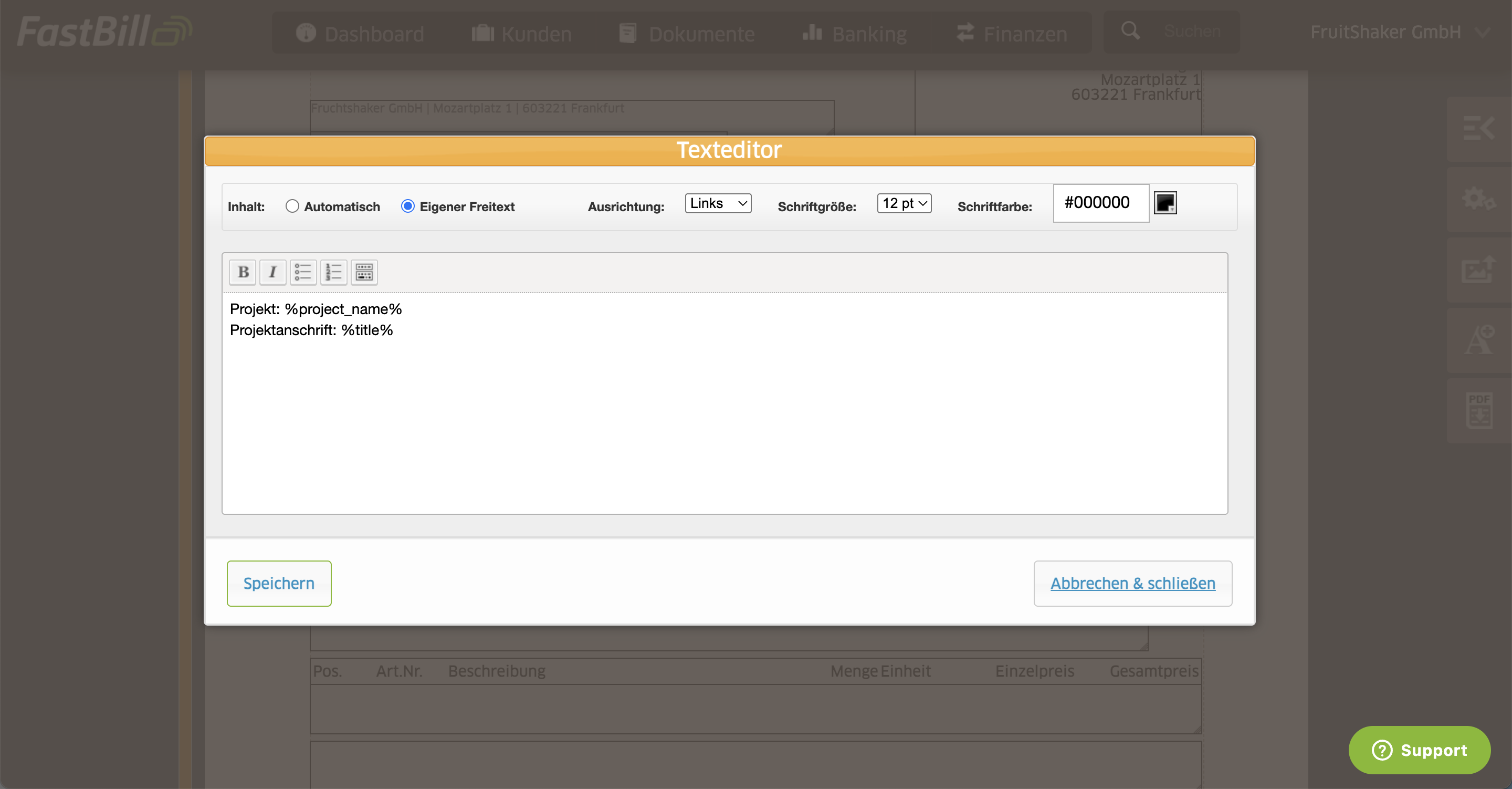1512x789 pixels.
Task: Open the Banking menu item
Action: [855, 33]
